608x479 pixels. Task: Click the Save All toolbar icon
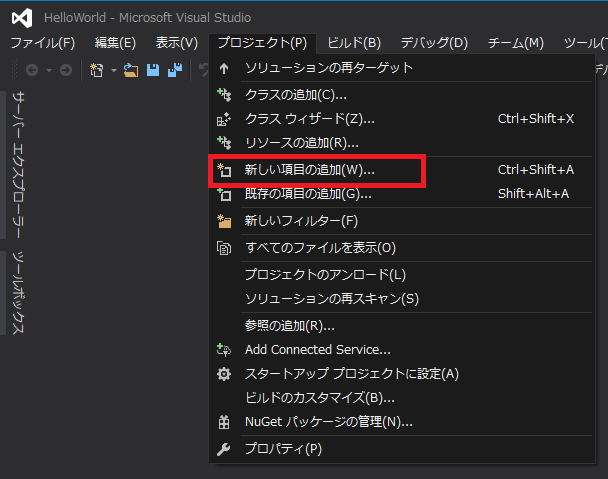175,70
